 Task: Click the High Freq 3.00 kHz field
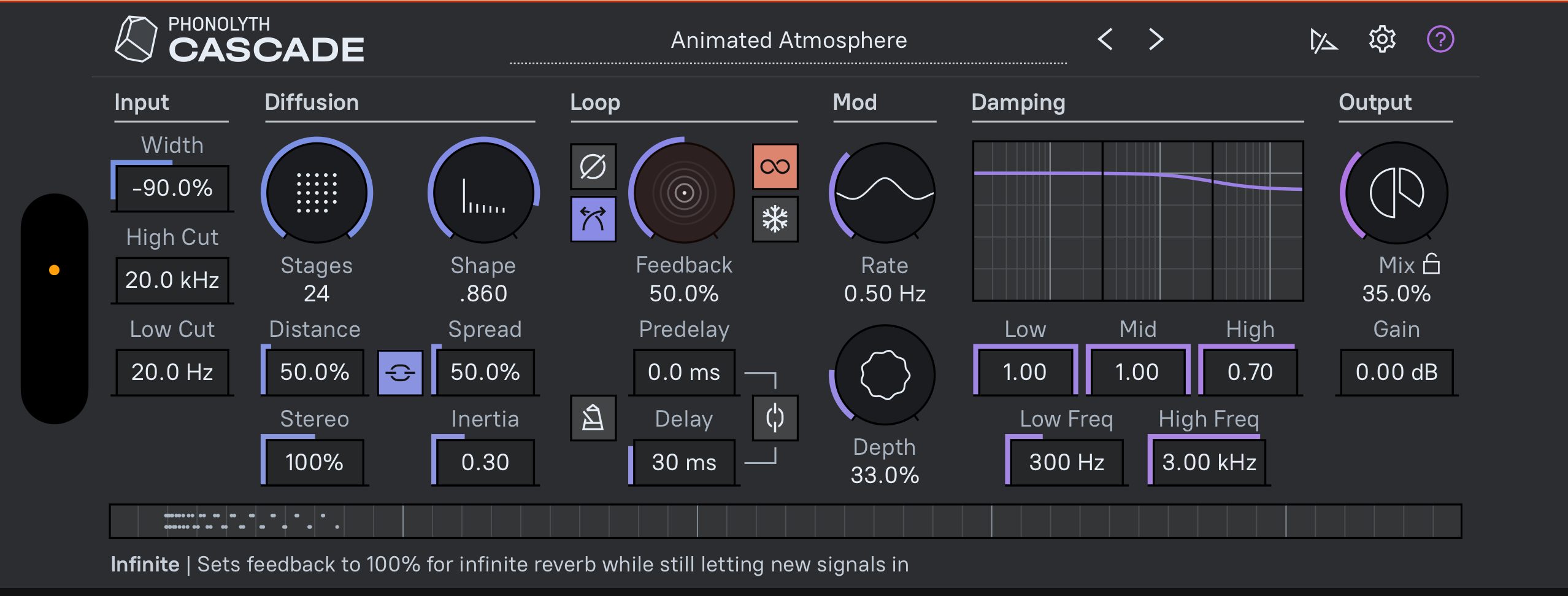(x=1209, y=462)
